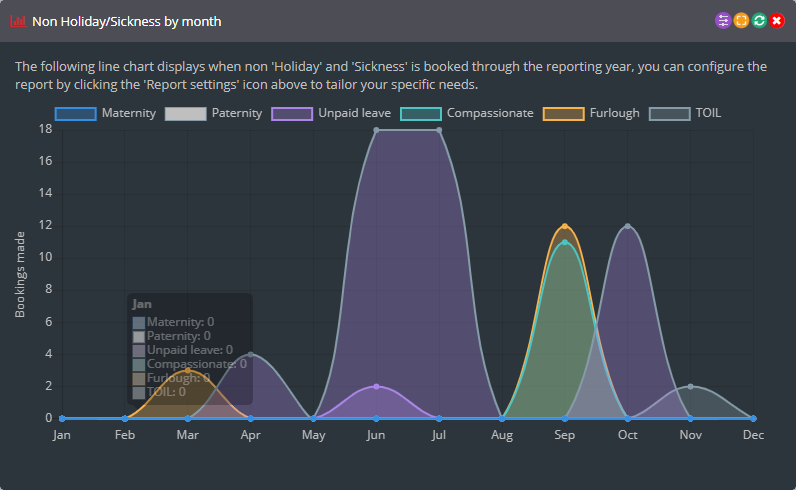Click the orange Furlough point for September
This screenshot has width=796, height=490.
coord(565,226)
